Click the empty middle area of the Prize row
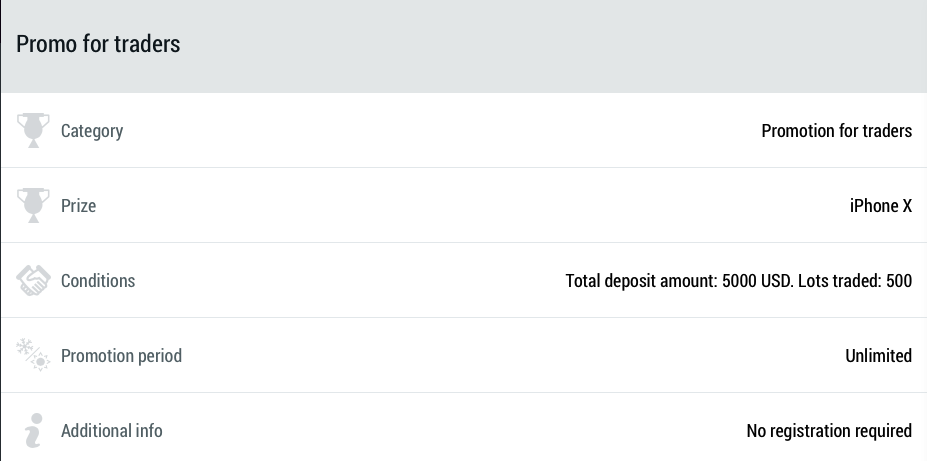 pos(450,206)
